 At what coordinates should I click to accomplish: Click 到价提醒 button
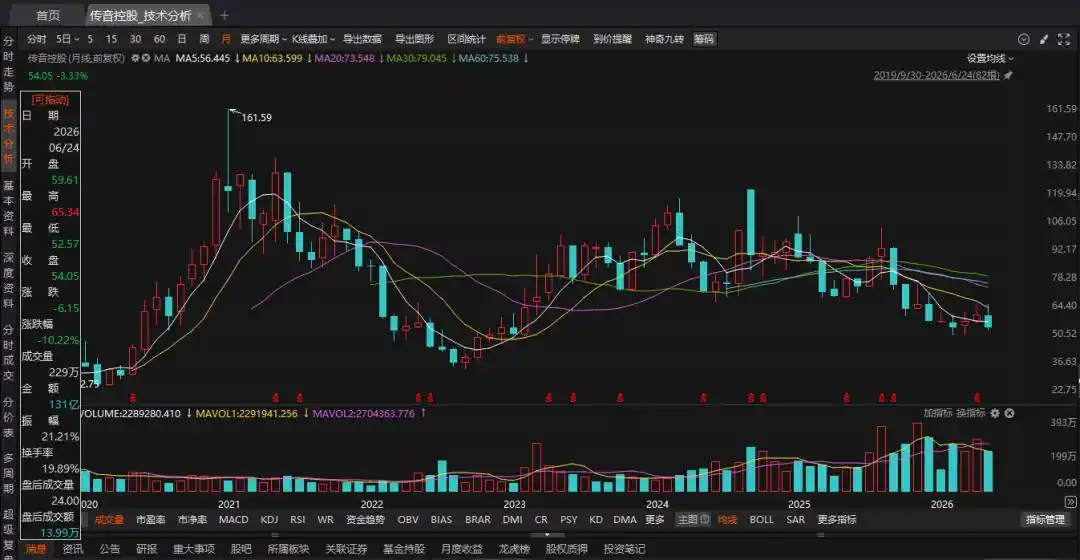(x=612, y=39)
